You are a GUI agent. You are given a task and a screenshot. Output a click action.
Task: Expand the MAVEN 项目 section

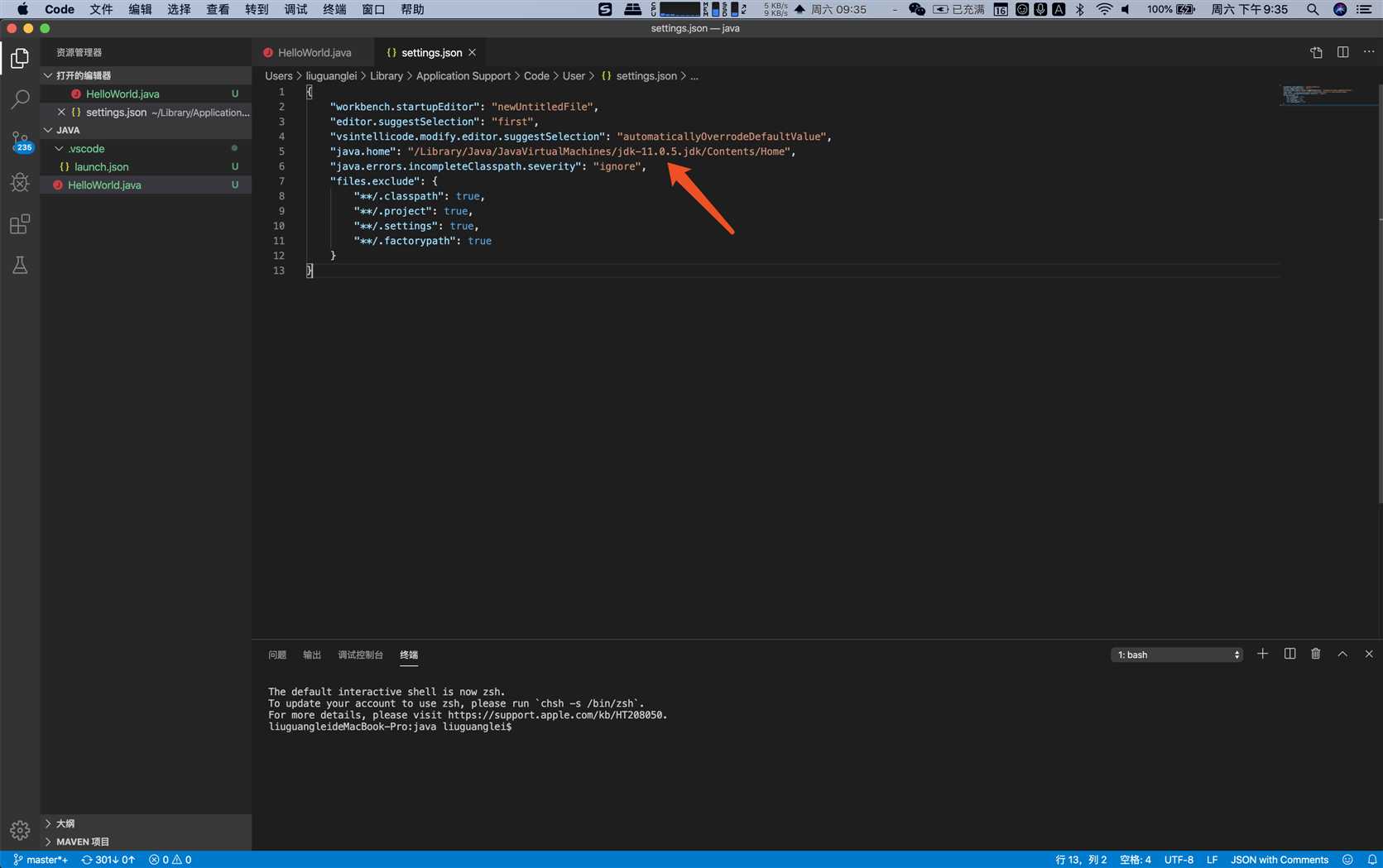coord(146,842)
